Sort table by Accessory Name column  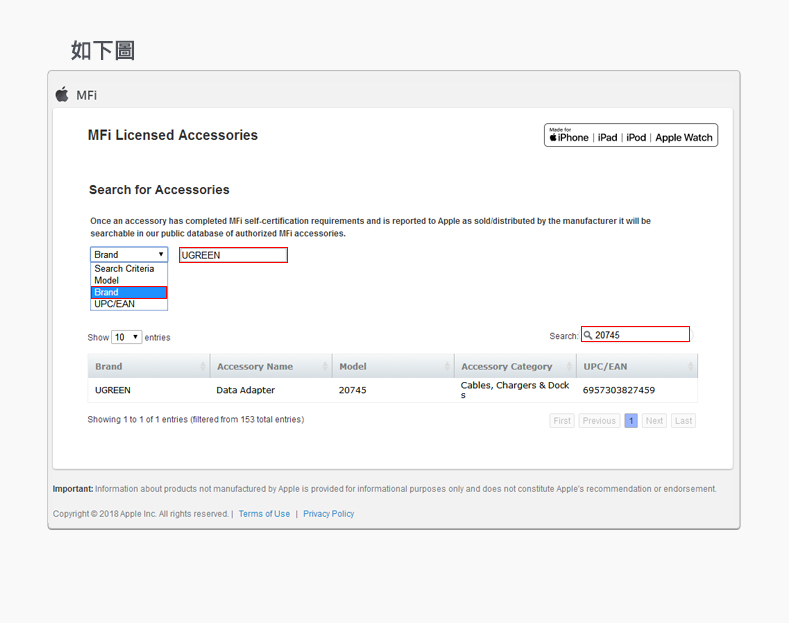(270, 367)
